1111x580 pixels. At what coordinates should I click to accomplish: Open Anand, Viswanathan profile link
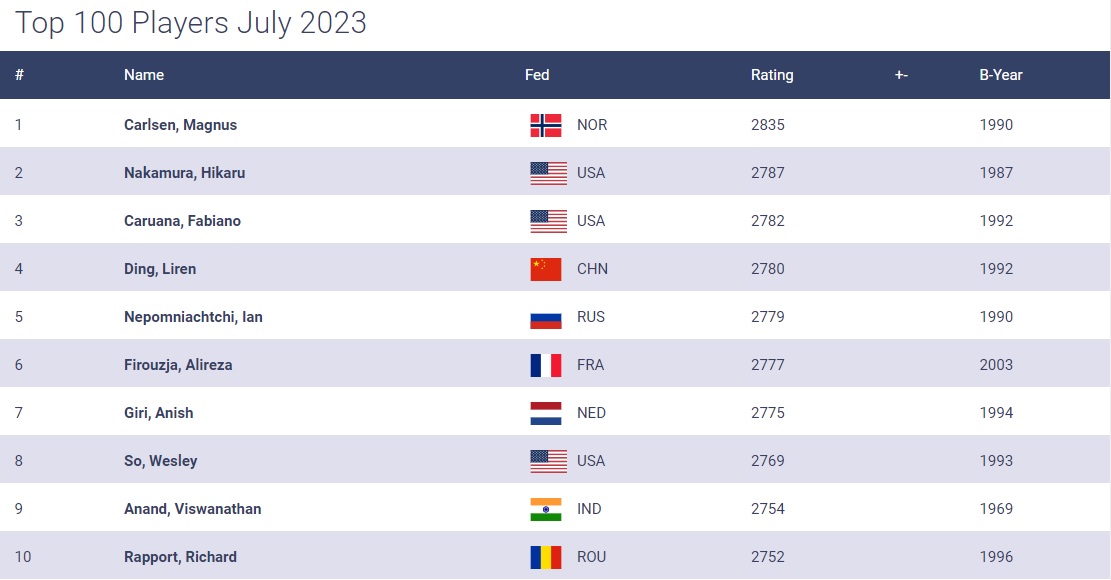(192, 509)
